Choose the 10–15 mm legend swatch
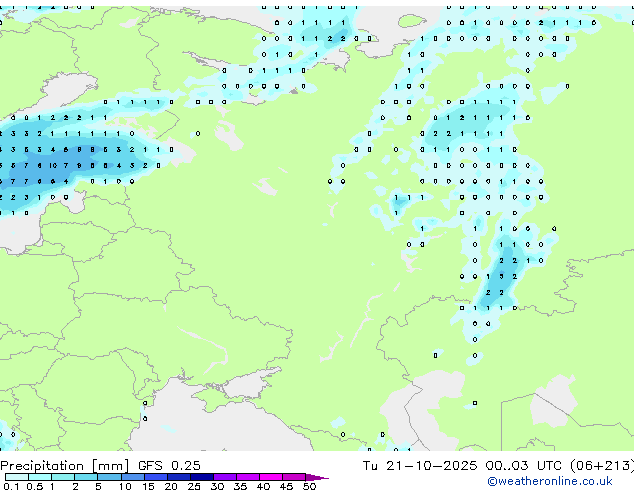 point(132,477)
